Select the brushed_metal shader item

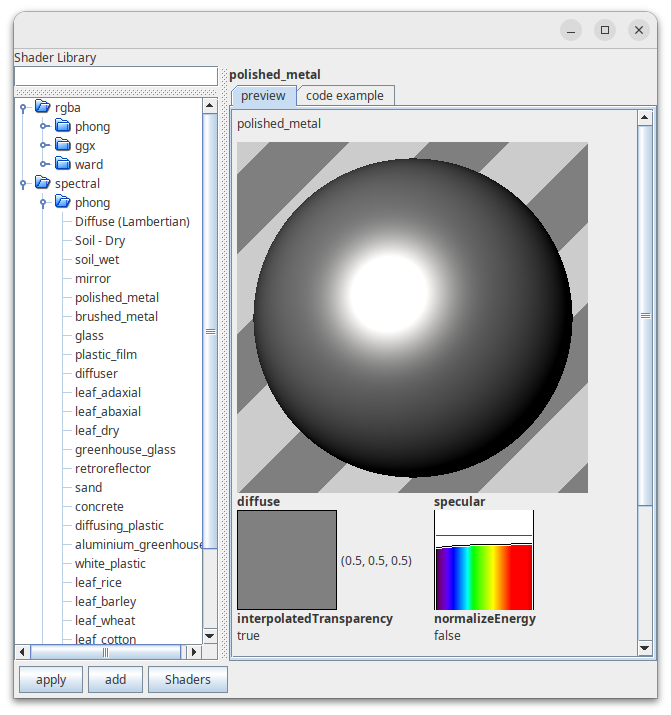point(116,316)
